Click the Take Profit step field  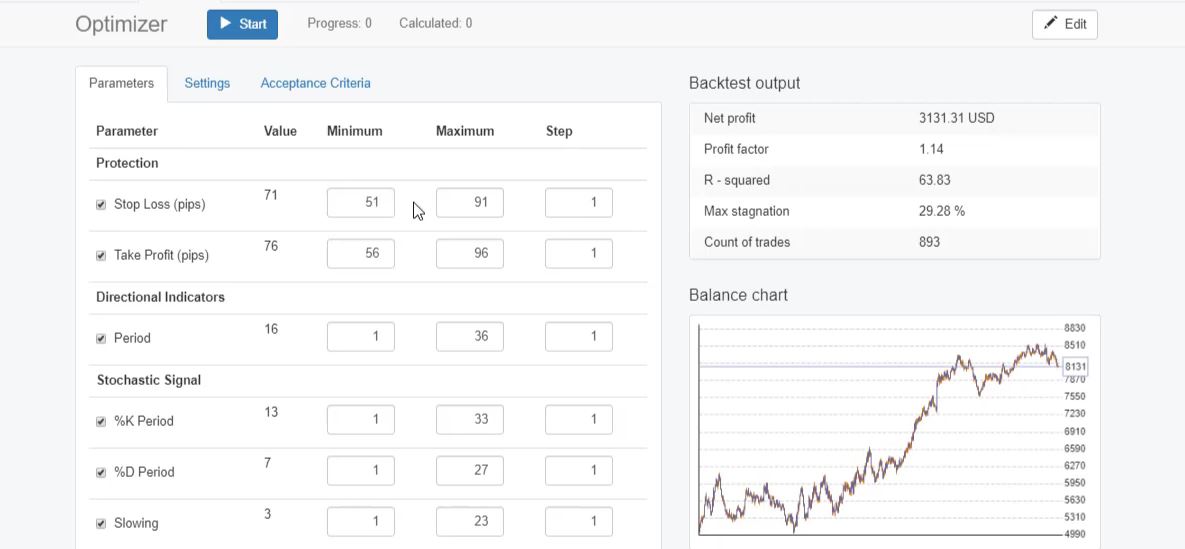pyautogui.click(x=578, y=254)
